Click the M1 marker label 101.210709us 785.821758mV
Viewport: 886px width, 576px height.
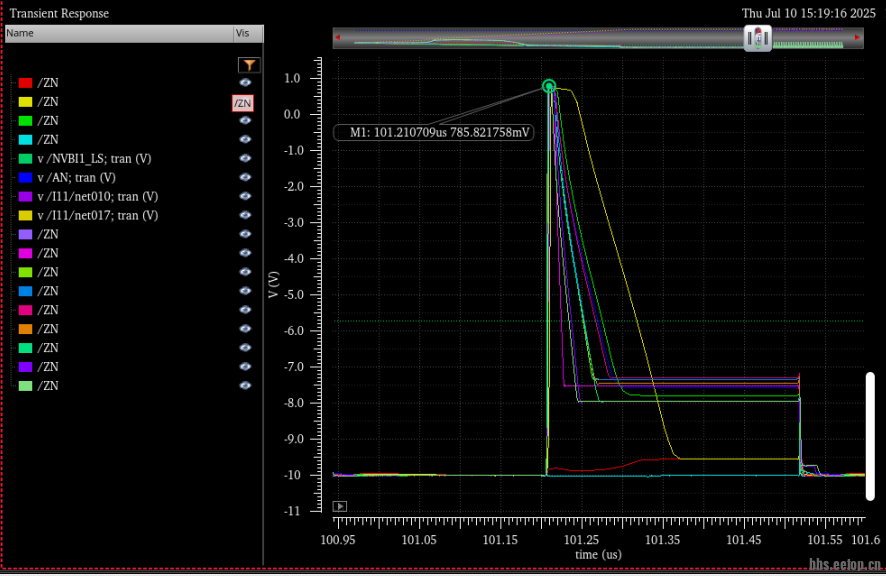point(434,132)
